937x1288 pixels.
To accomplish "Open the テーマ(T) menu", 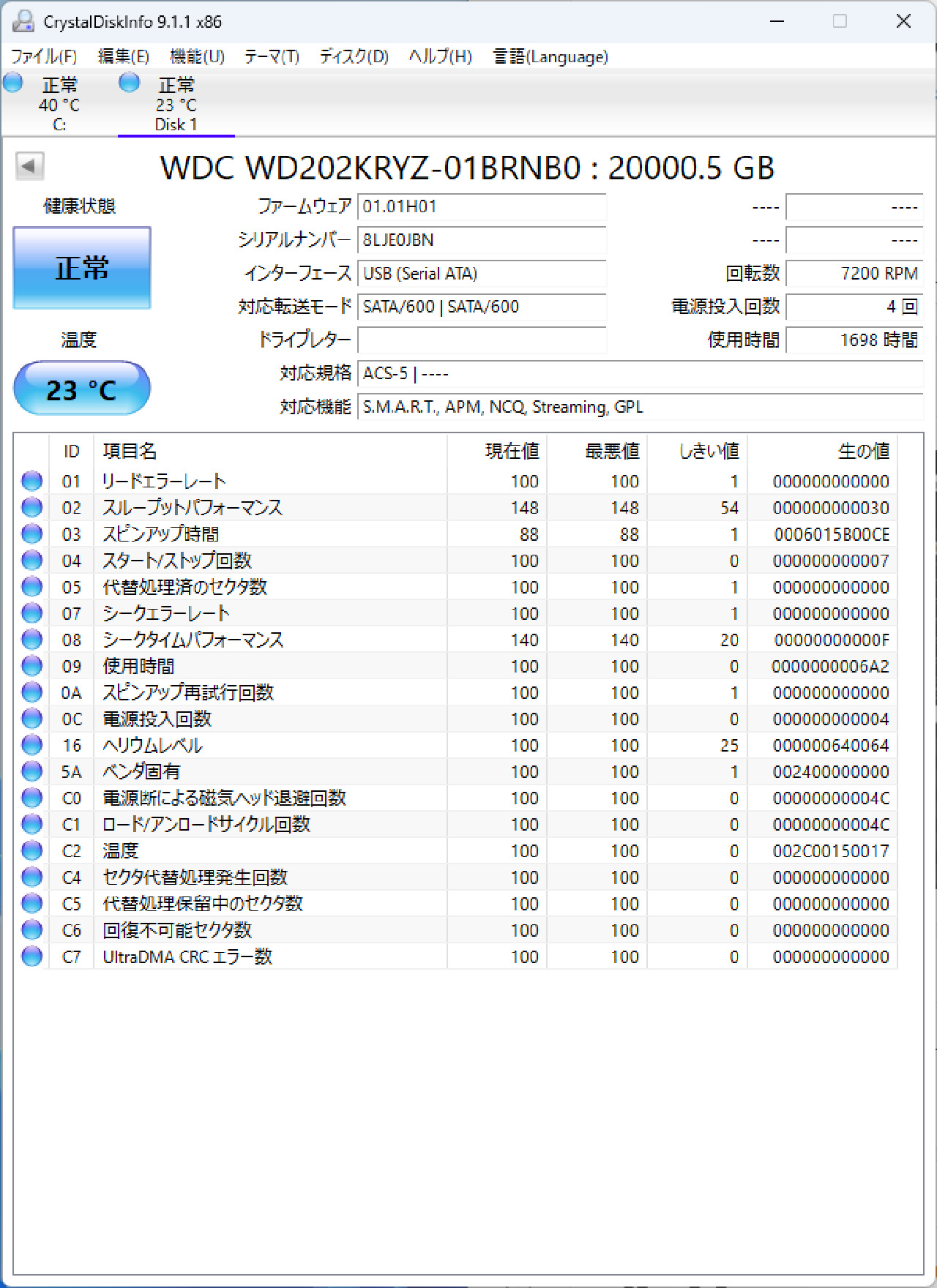I will pos(272,56).
